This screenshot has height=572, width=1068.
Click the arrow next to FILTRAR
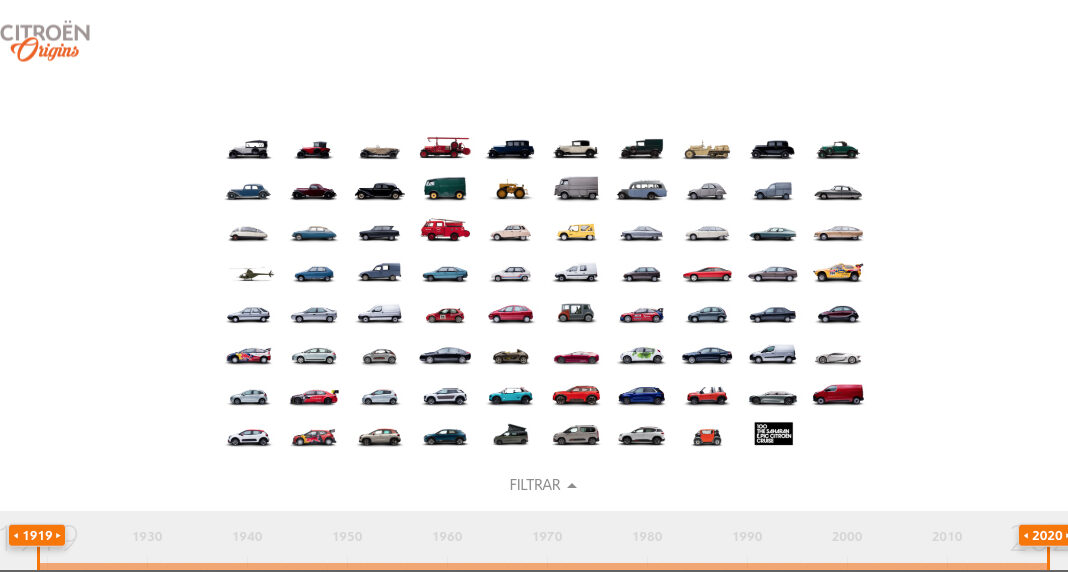572,486
